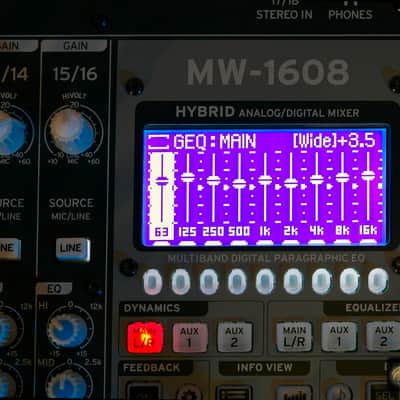Screen dimensions: 400x400
Task: Tap the [Wide]+3.5 readout on the display
Action: (334, 140)
